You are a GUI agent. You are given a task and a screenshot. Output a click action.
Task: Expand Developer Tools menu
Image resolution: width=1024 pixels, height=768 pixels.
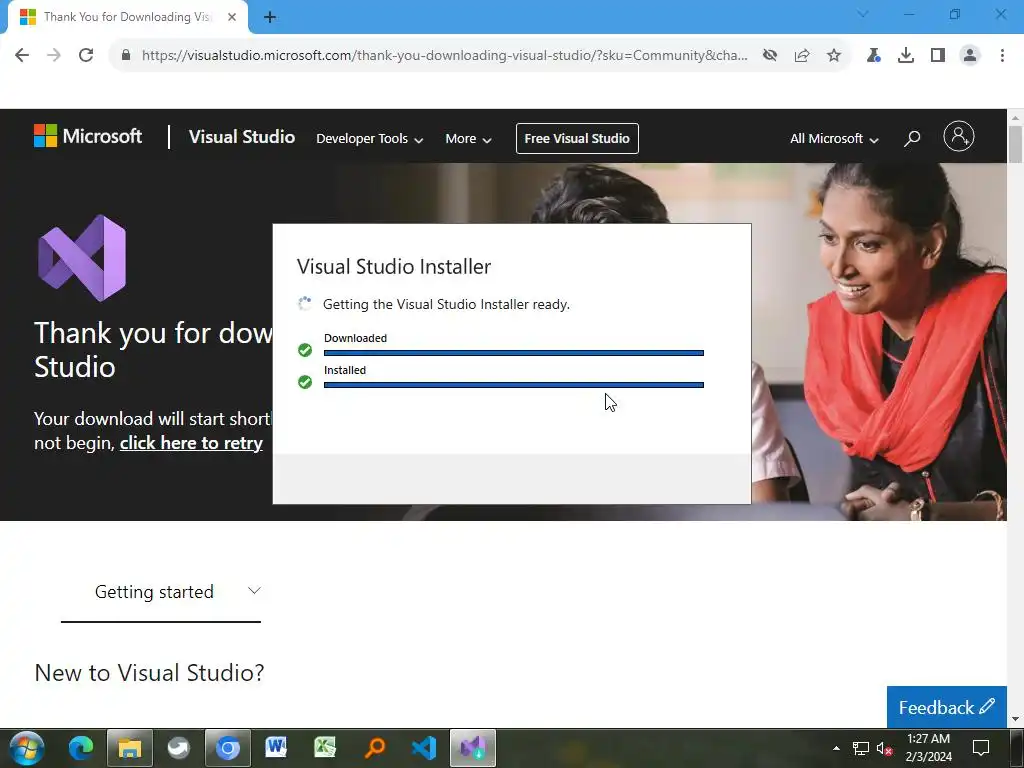[x=370, y=138]
